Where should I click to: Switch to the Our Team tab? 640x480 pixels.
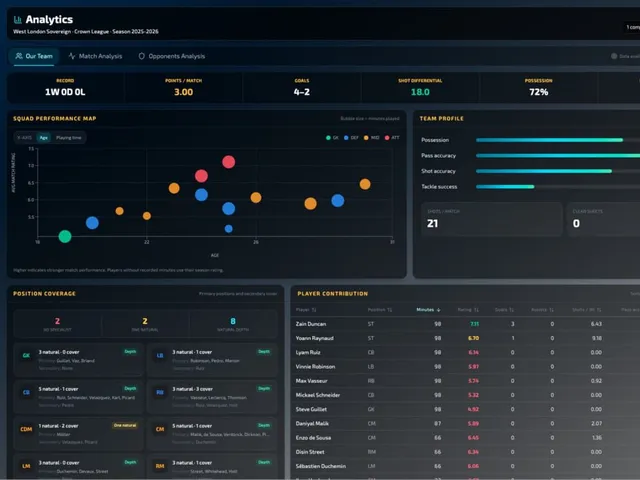point(34,56)
